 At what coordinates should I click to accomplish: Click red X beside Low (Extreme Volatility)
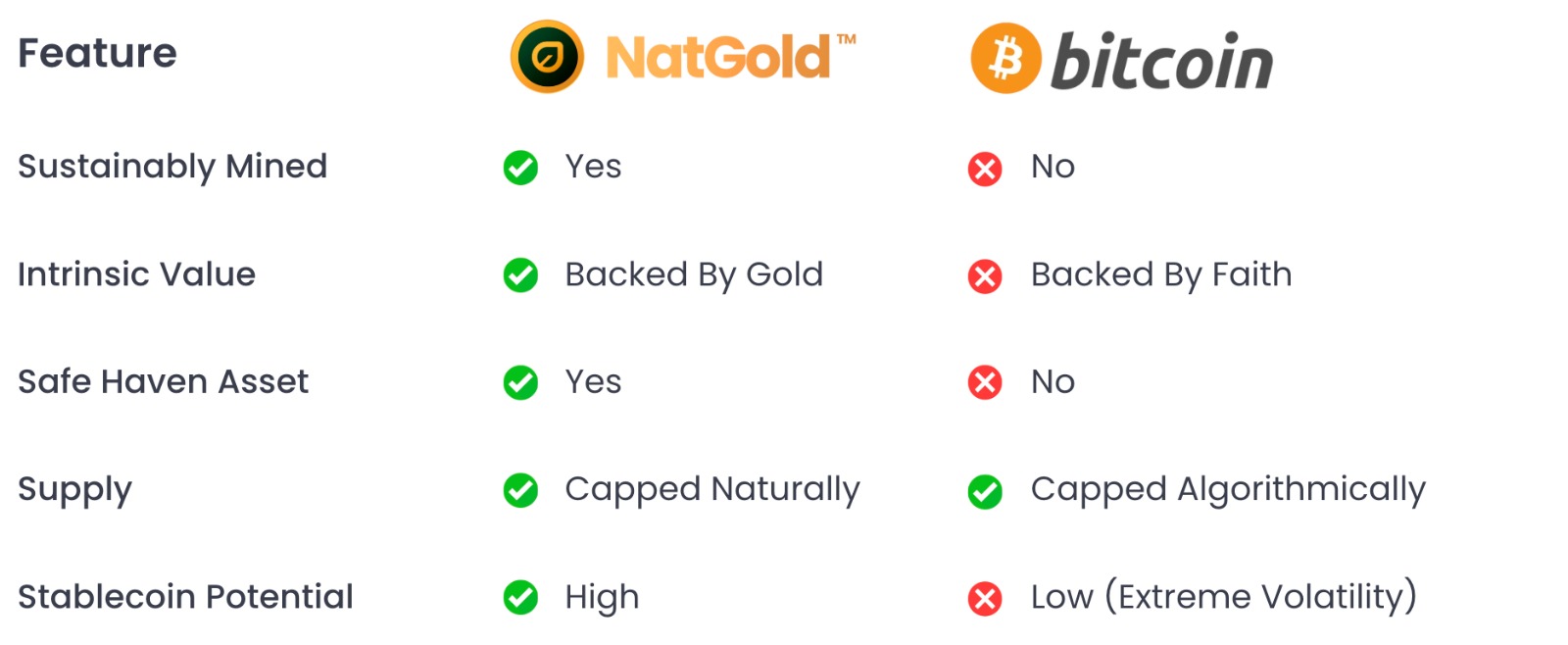pyautogui.click(x=985, y=598)
